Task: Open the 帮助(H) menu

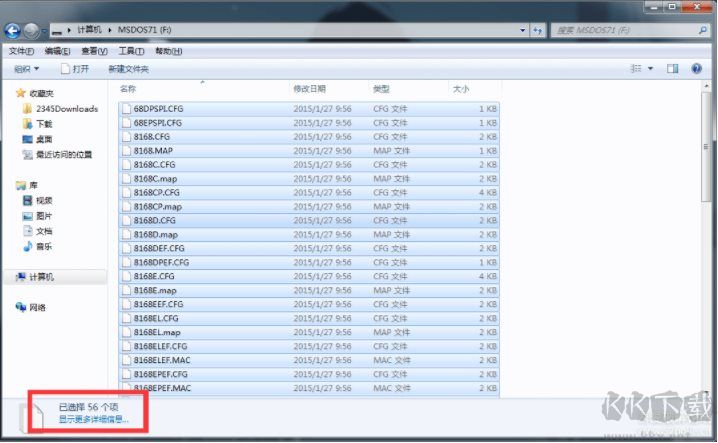Action: pos(169,51)
